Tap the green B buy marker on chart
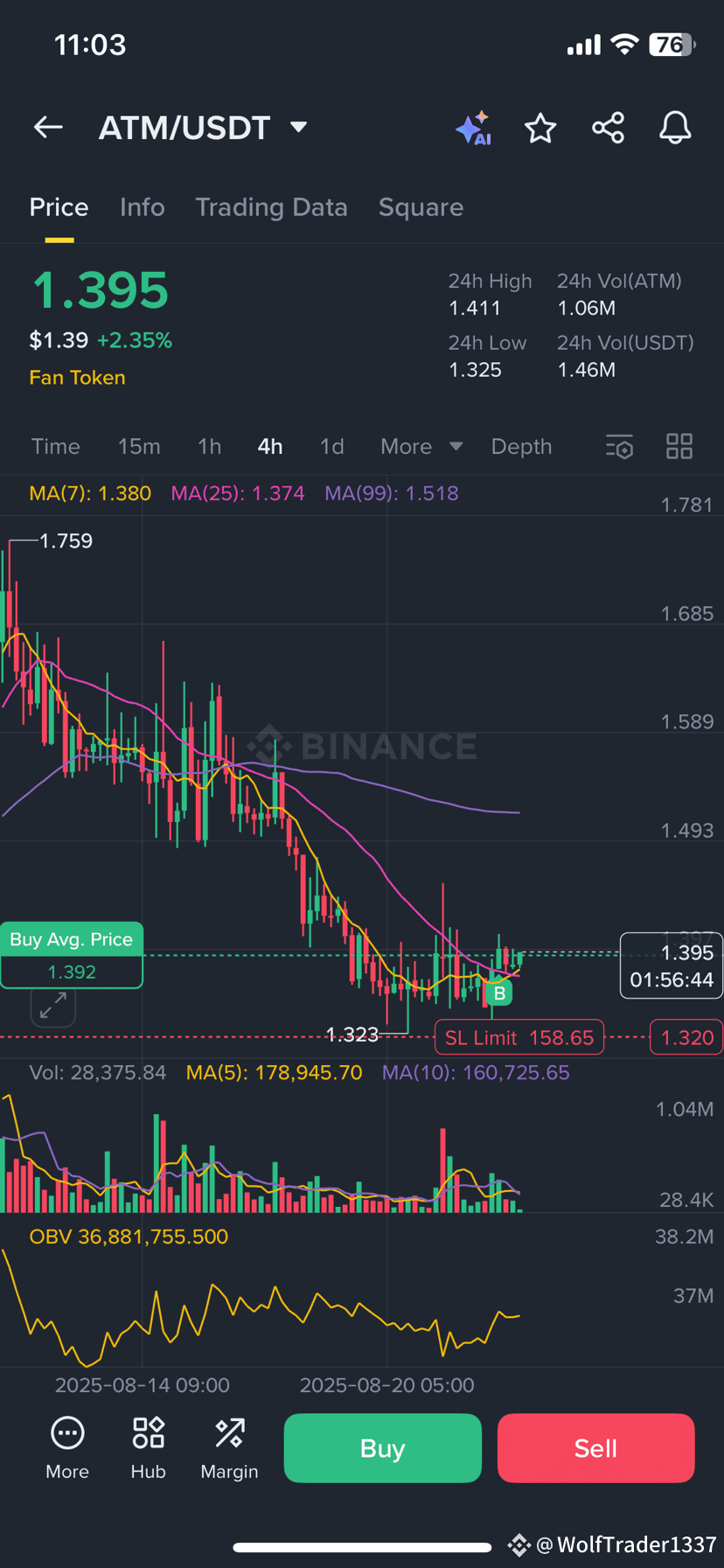Viewport: 724px width, 1568px height. coord(499,993)
